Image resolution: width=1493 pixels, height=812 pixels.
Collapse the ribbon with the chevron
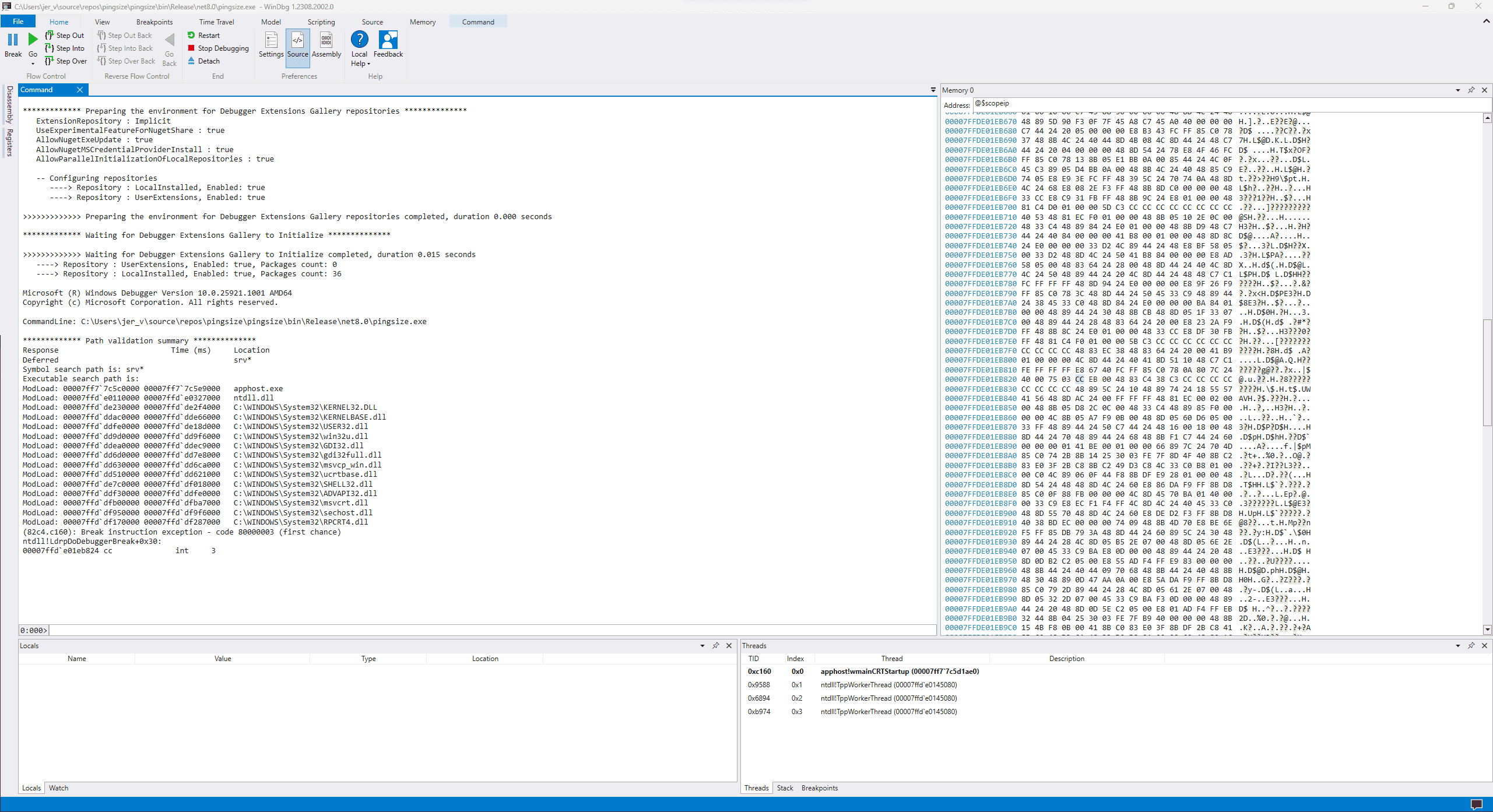tap(1486, 21)
